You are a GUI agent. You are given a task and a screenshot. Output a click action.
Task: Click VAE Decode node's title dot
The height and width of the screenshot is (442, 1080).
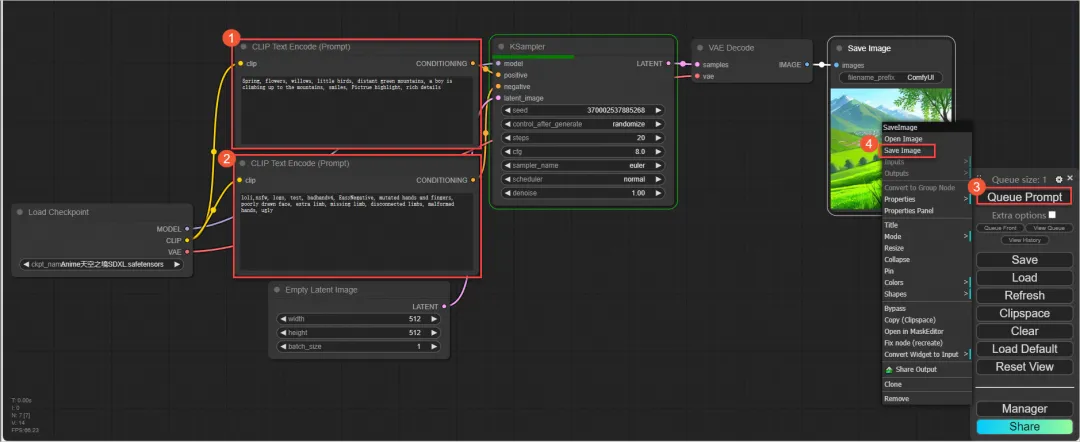click(700, 48)
